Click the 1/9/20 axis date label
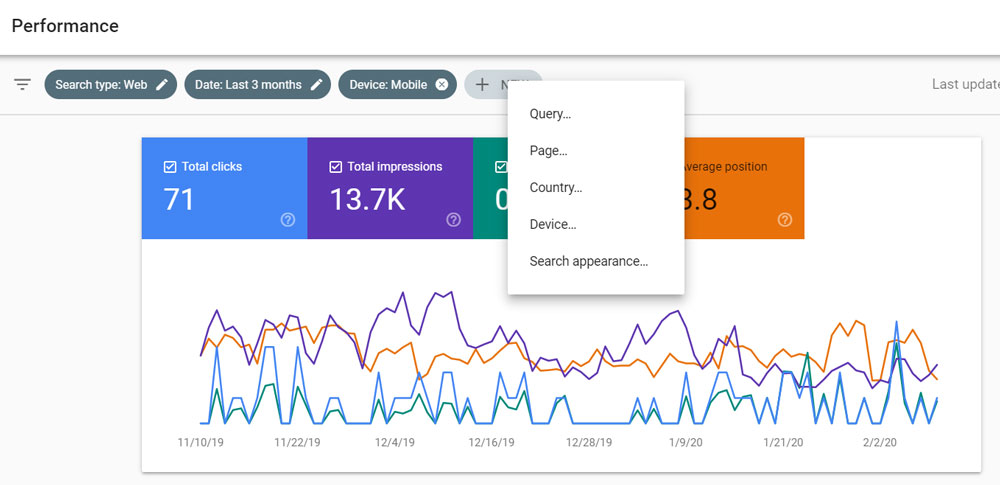1000x485 pixels. [x=686, y=442]
